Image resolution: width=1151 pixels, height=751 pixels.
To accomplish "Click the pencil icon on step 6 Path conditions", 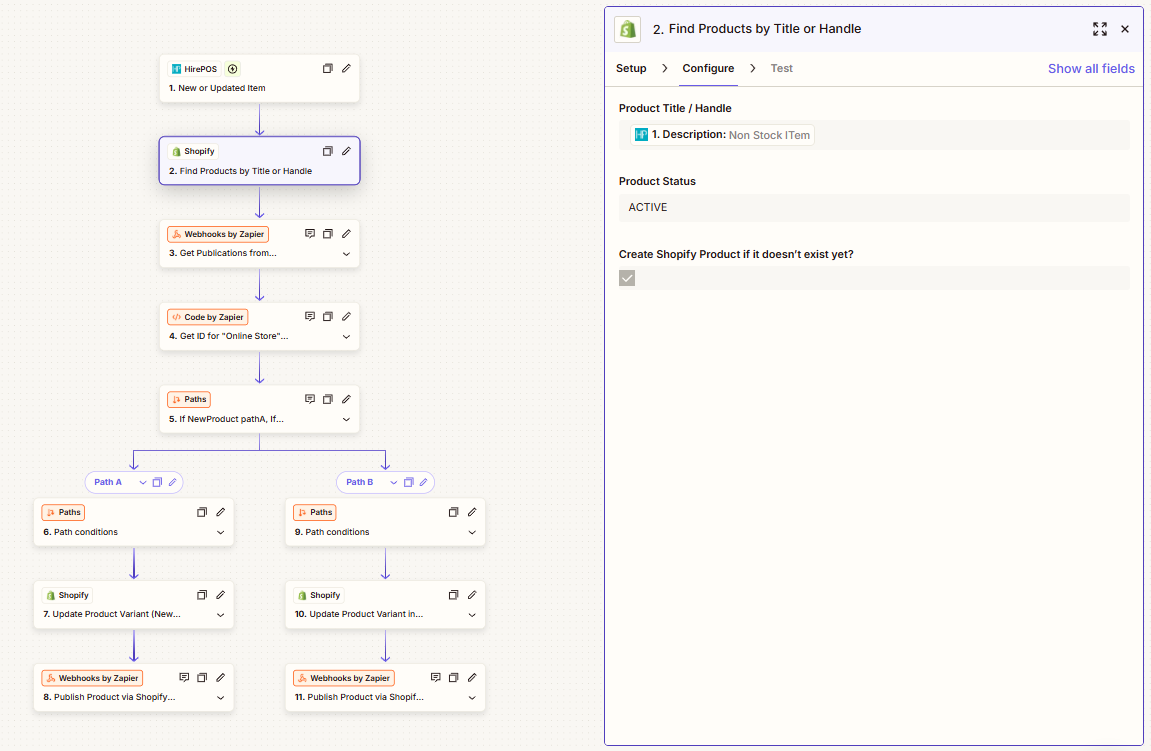I will pos(220,512).
